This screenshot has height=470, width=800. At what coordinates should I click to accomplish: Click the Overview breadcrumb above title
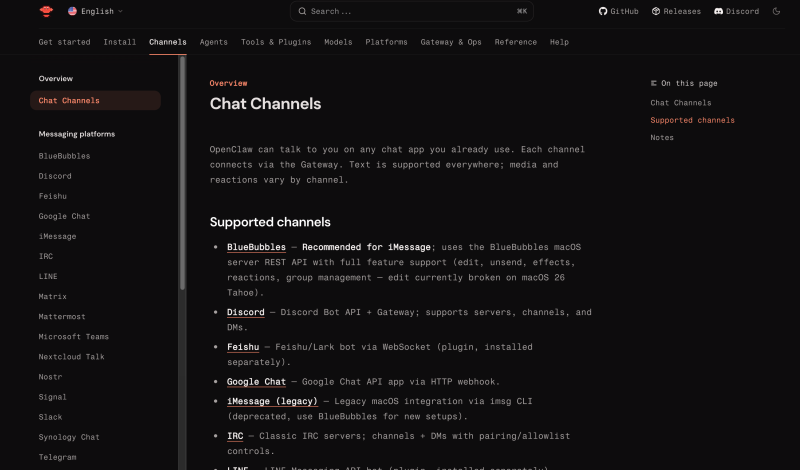tap(228, 83)
